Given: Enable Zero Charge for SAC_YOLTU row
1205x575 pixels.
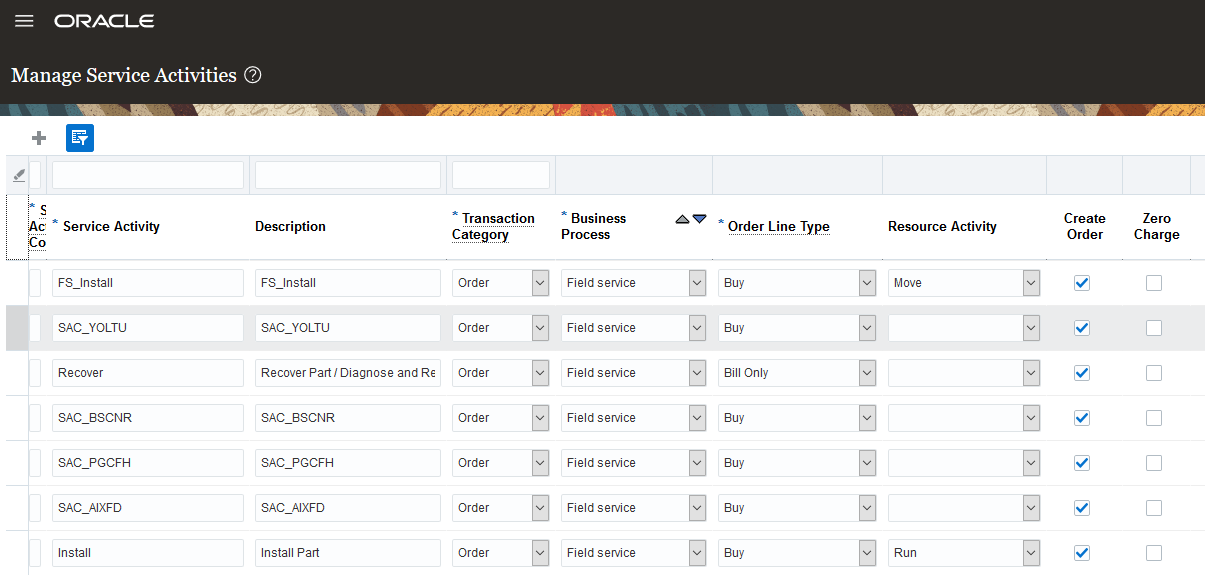Looking at the screenshot, I should [x=1154, y=328].
